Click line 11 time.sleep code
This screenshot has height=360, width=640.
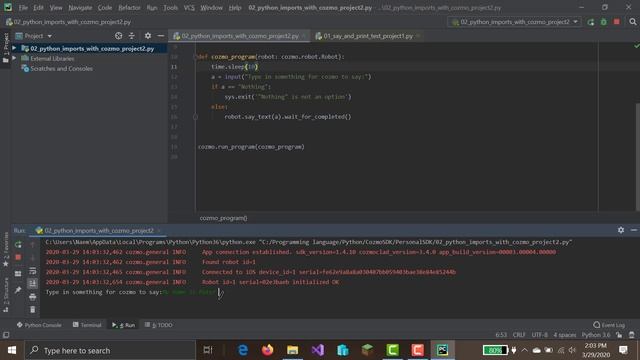(x=235, y=67)
